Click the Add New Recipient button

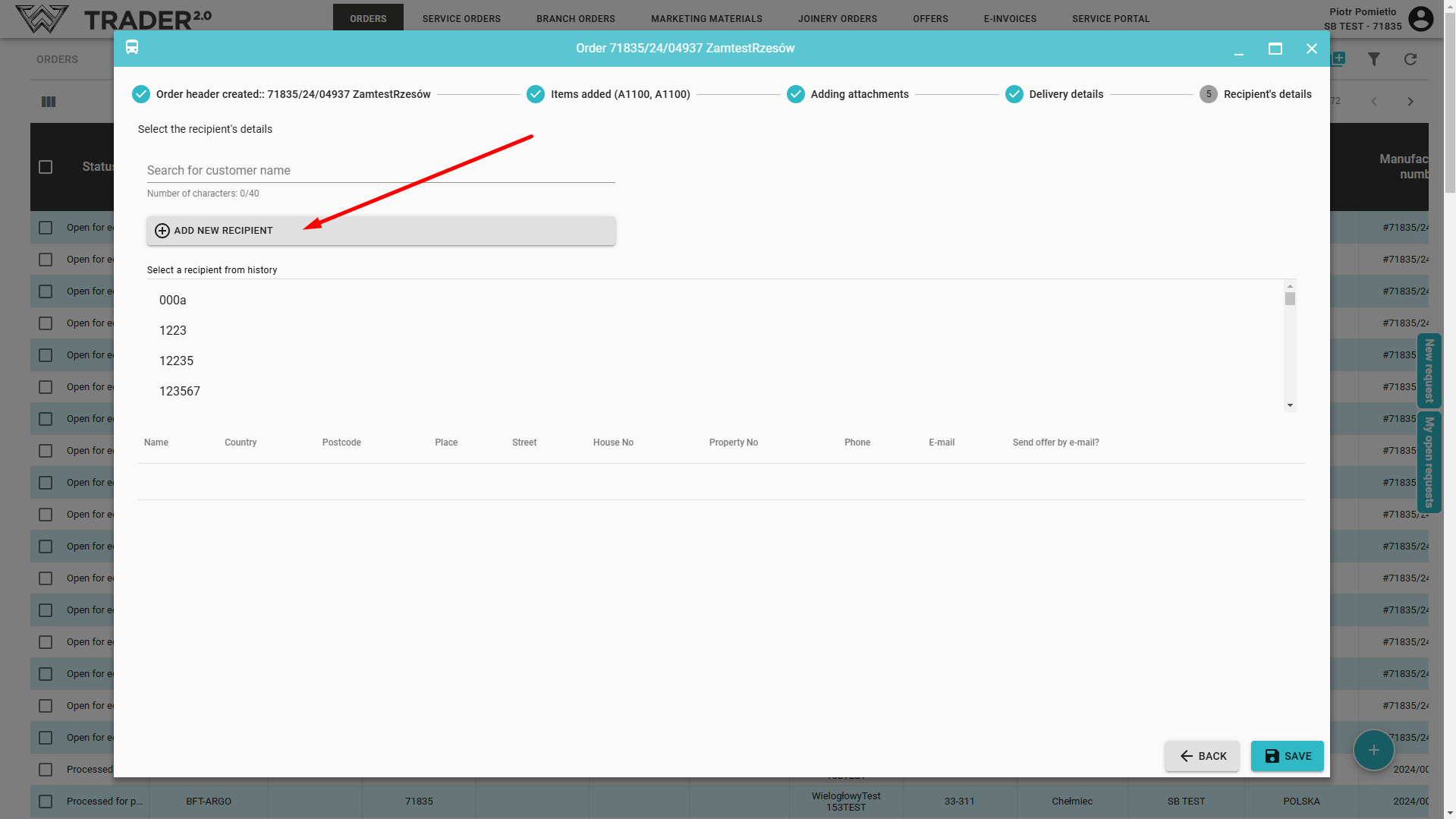(381, 231)
